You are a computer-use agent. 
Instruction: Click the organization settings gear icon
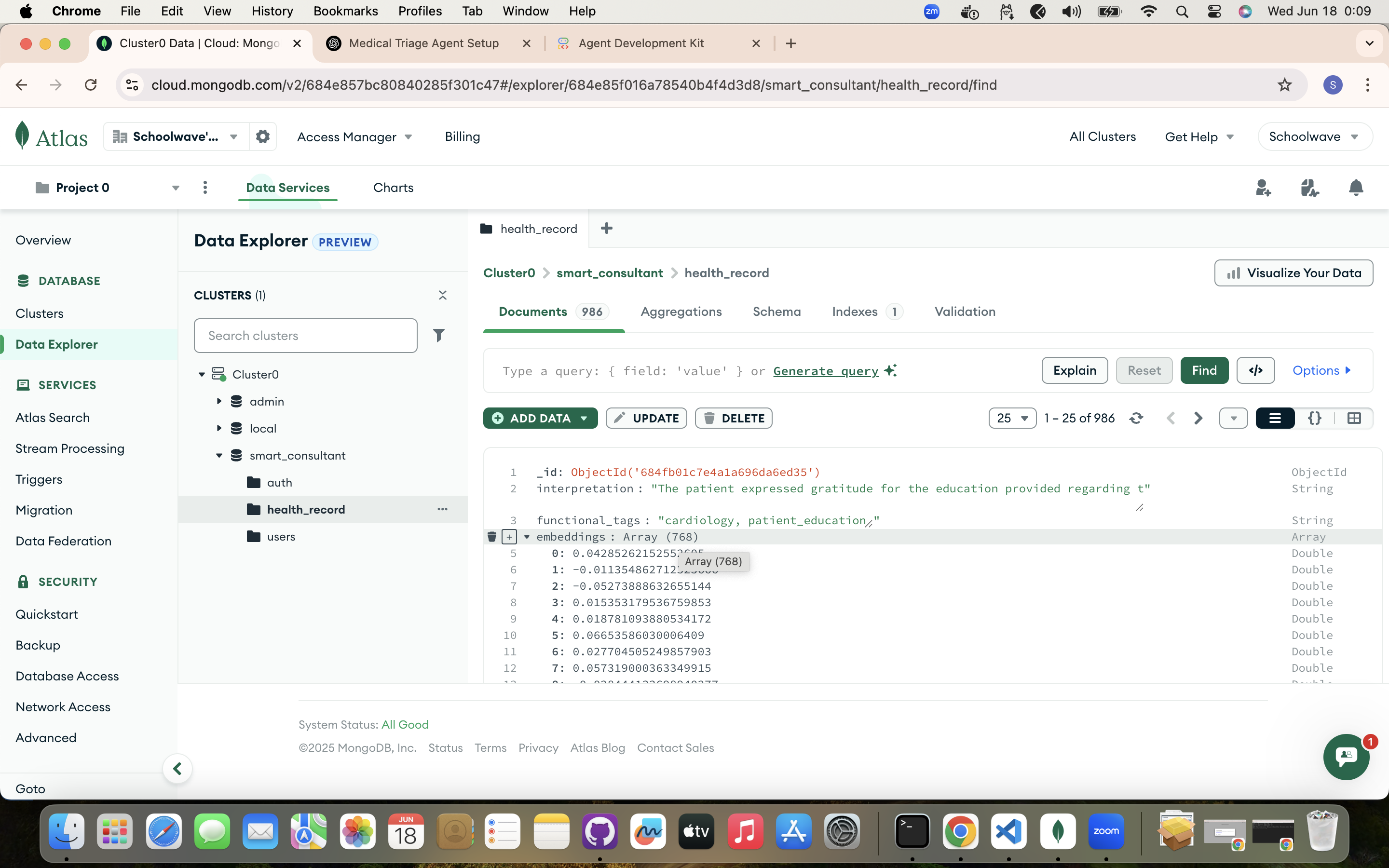[x=263, y=136]
